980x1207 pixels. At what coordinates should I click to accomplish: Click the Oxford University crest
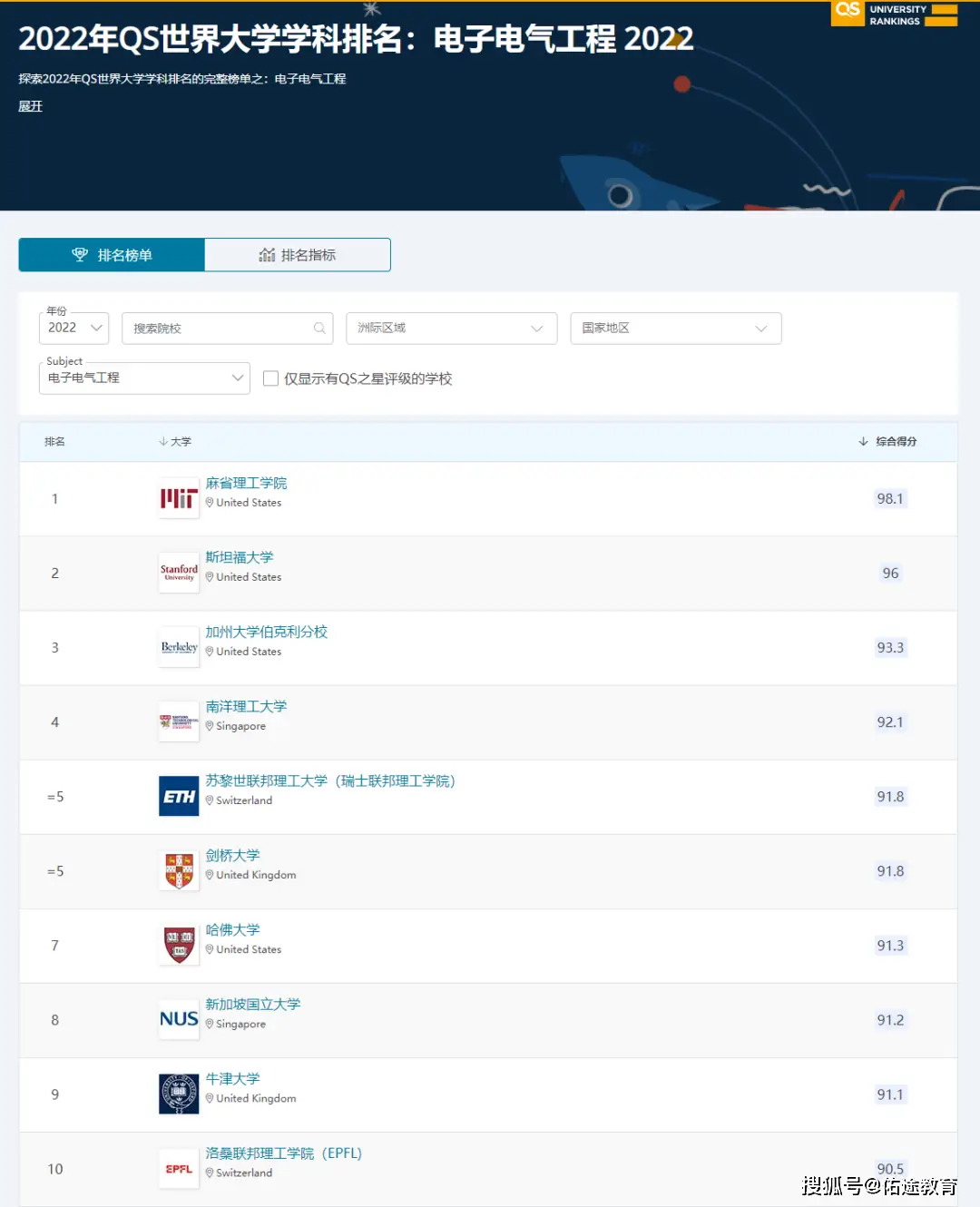click(179, 1094)
